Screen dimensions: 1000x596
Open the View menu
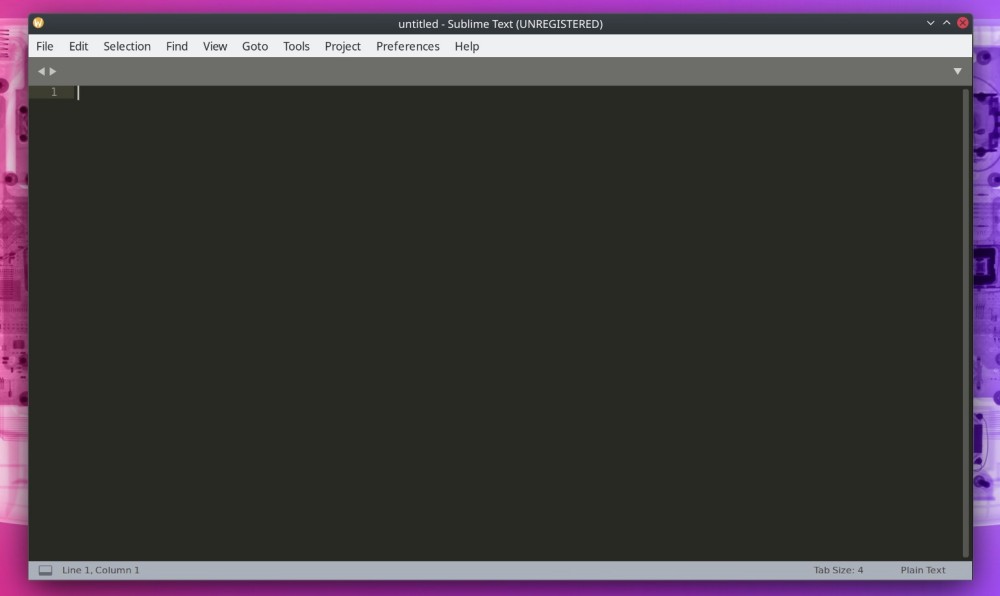click(214, 46)
